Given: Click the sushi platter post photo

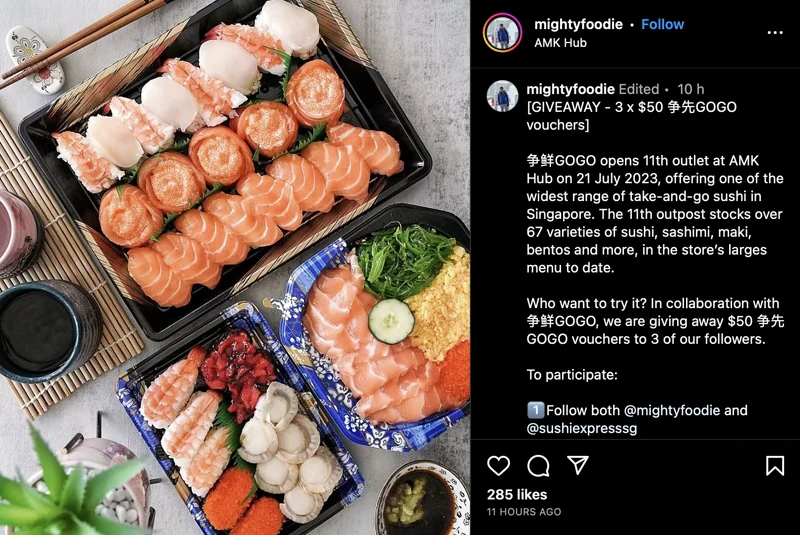Looking at the screenshot, I should click(235, 267).
